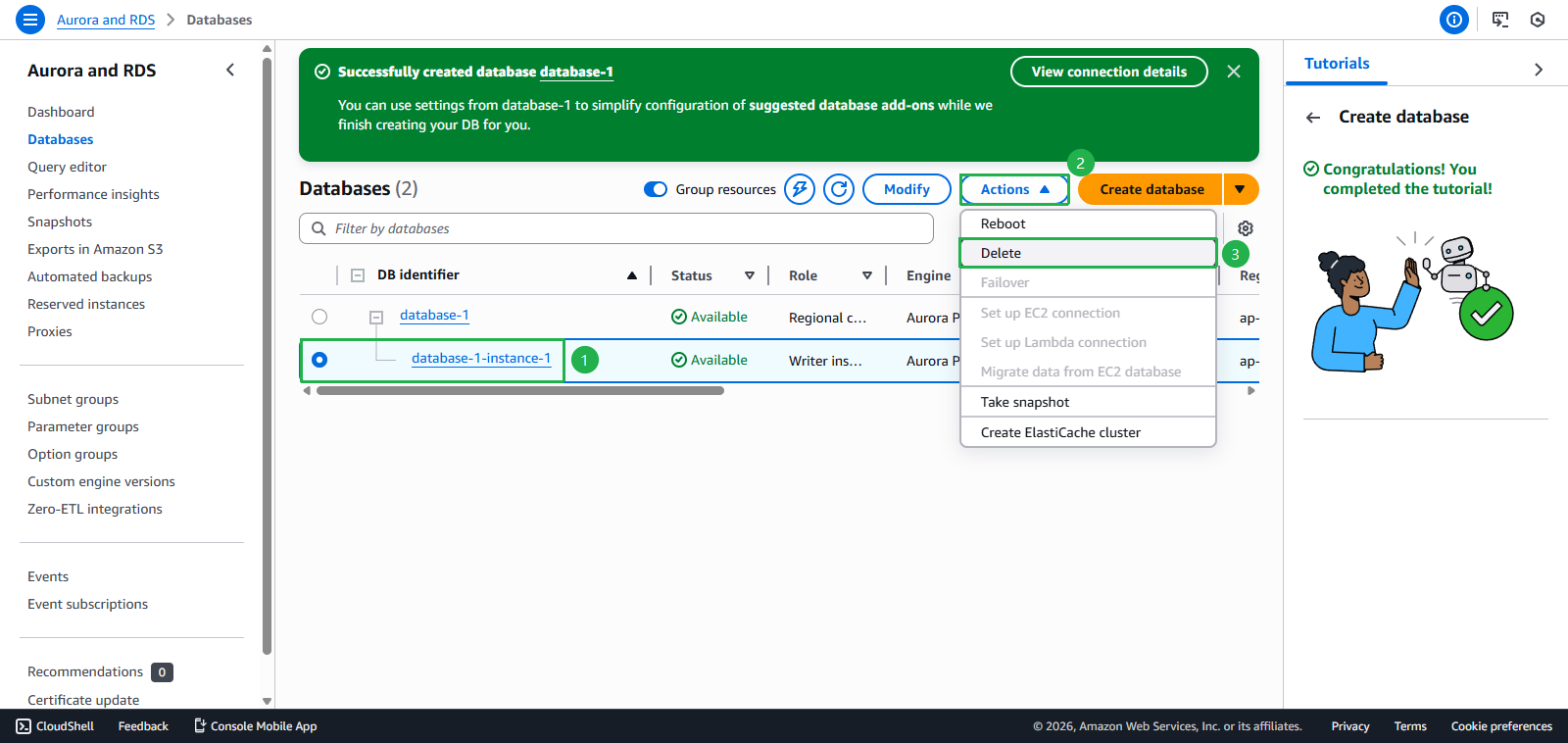
Task: Open Create database split-button dropdown arrow
Action: tap(1240, 189)
